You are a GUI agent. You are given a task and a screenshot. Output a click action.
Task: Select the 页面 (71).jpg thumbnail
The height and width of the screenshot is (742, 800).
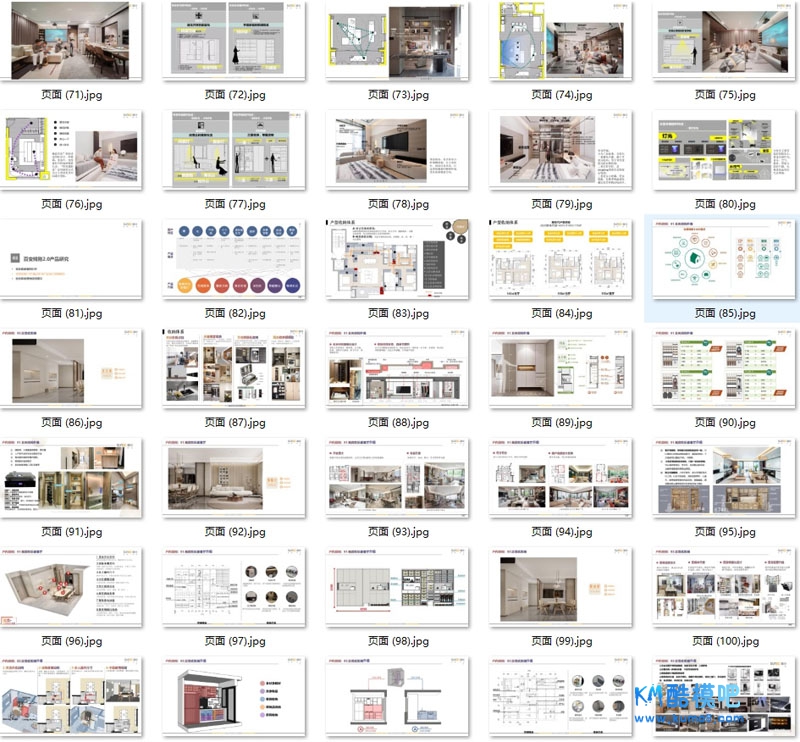(x=70, y=41)
